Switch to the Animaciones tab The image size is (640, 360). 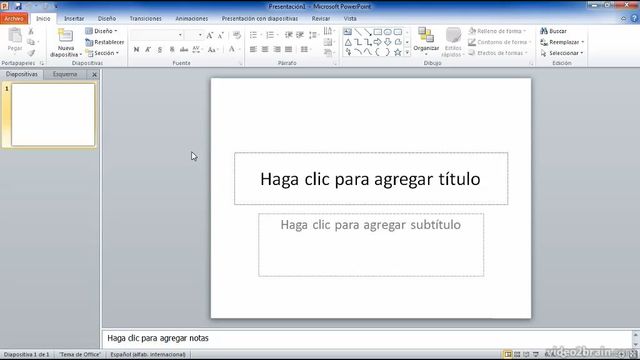(x=192, y=18)
